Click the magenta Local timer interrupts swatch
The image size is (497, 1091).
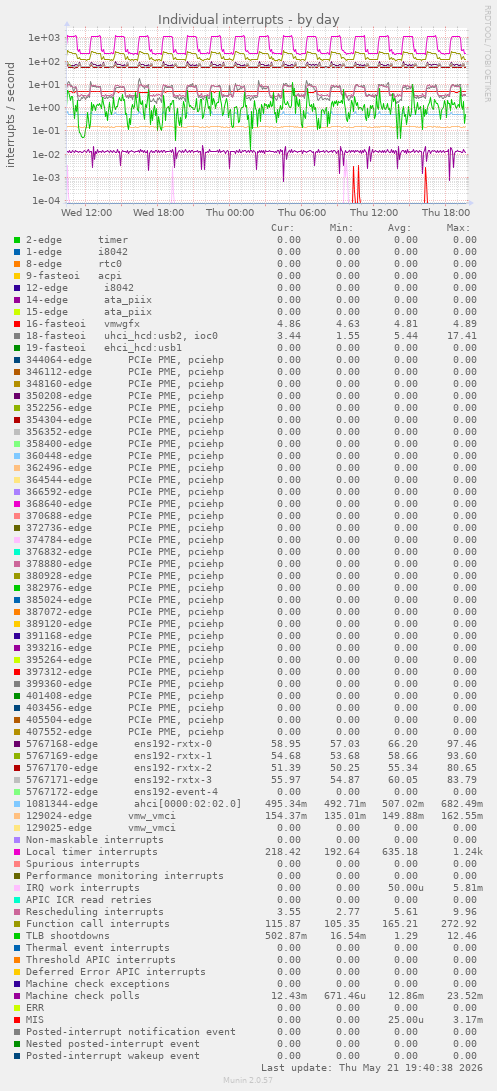(x=17, y=852)
